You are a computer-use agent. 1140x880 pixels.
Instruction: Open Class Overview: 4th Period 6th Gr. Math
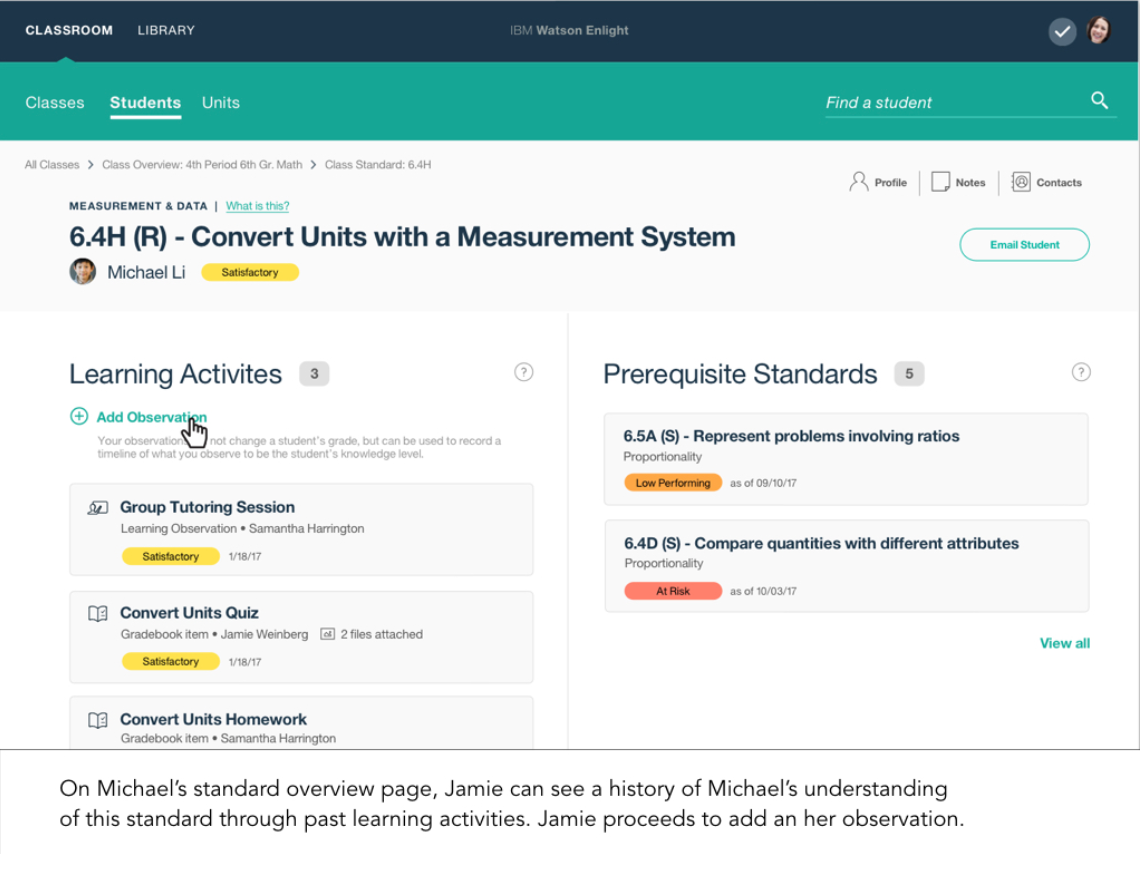(202, 165)
